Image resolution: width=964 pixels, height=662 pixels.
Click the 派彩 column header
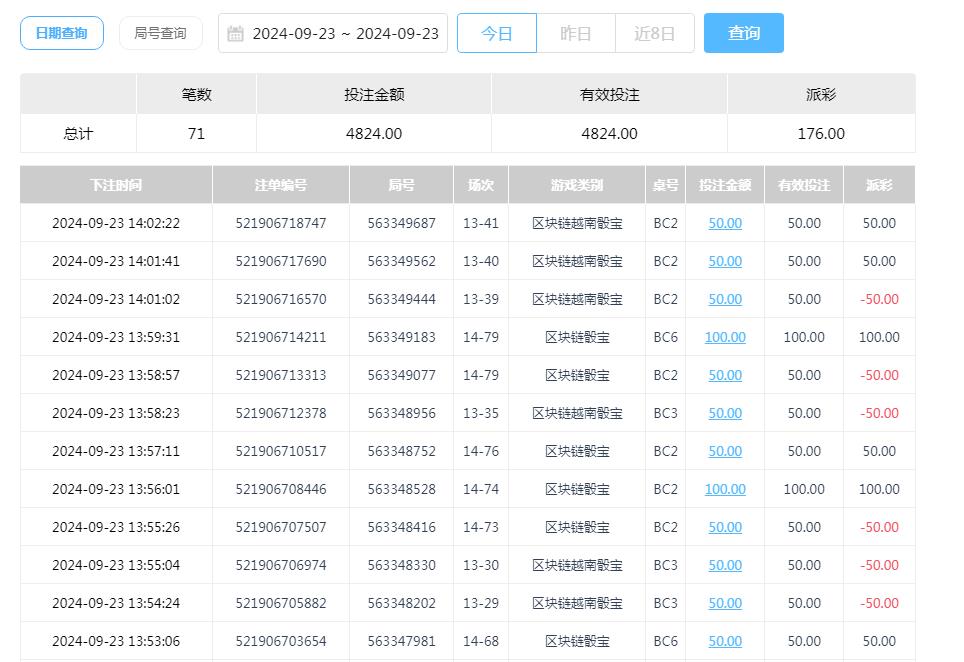pos(878,185)
